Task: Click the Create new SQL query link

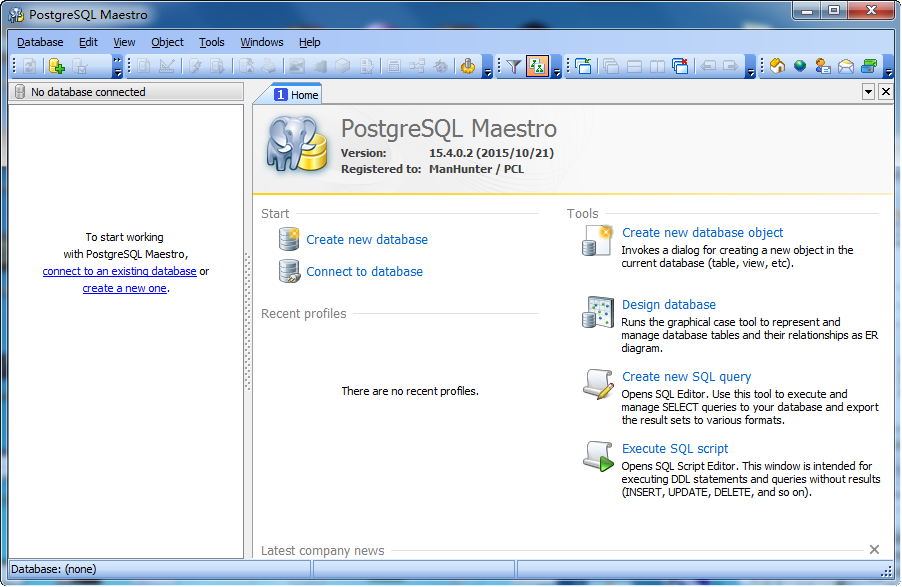Action: (x=687, y=376)
